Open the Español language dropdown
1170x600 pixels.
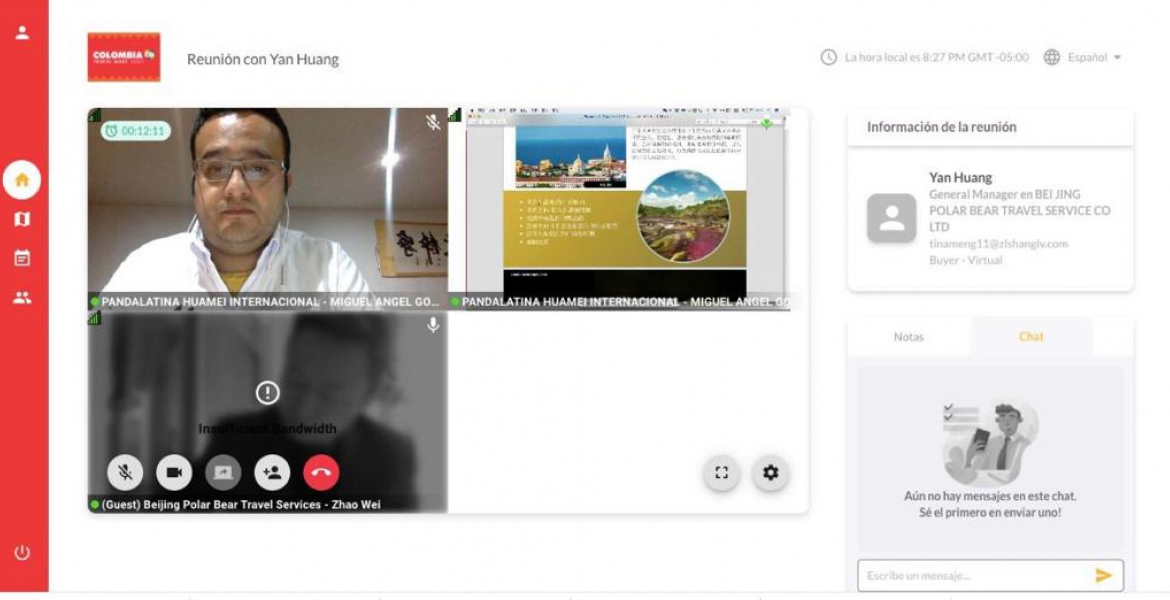1095,57
